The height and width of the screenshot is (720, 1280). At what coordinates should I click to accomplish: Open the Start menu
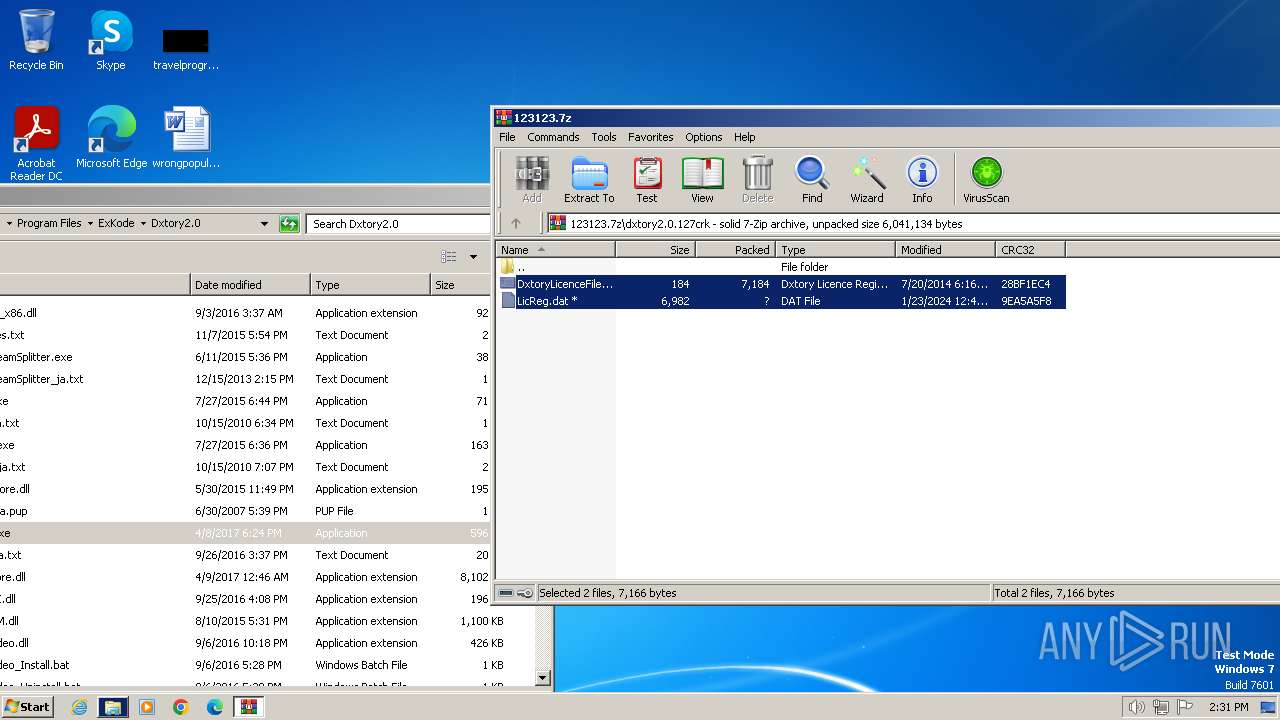[28, 707]
